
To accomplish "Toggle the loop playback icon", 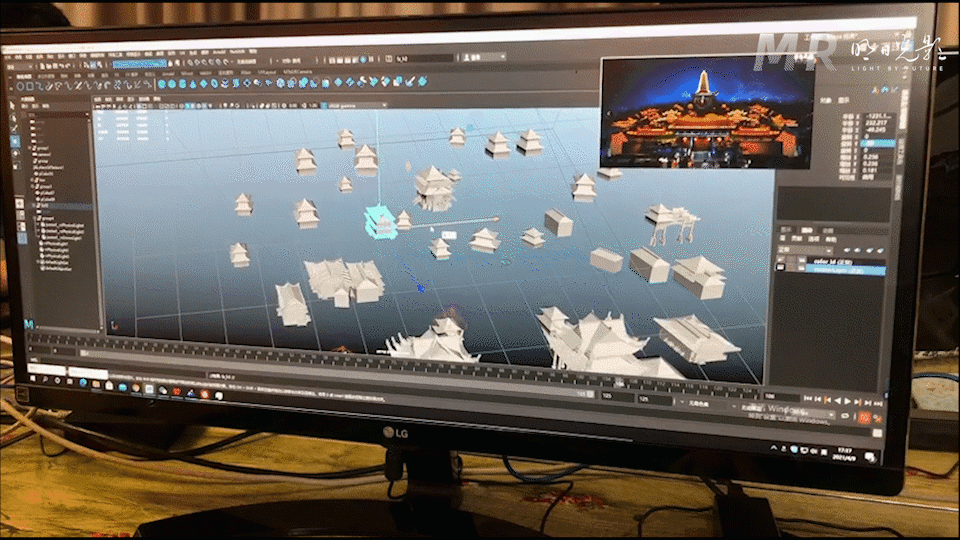I will 845,416.
